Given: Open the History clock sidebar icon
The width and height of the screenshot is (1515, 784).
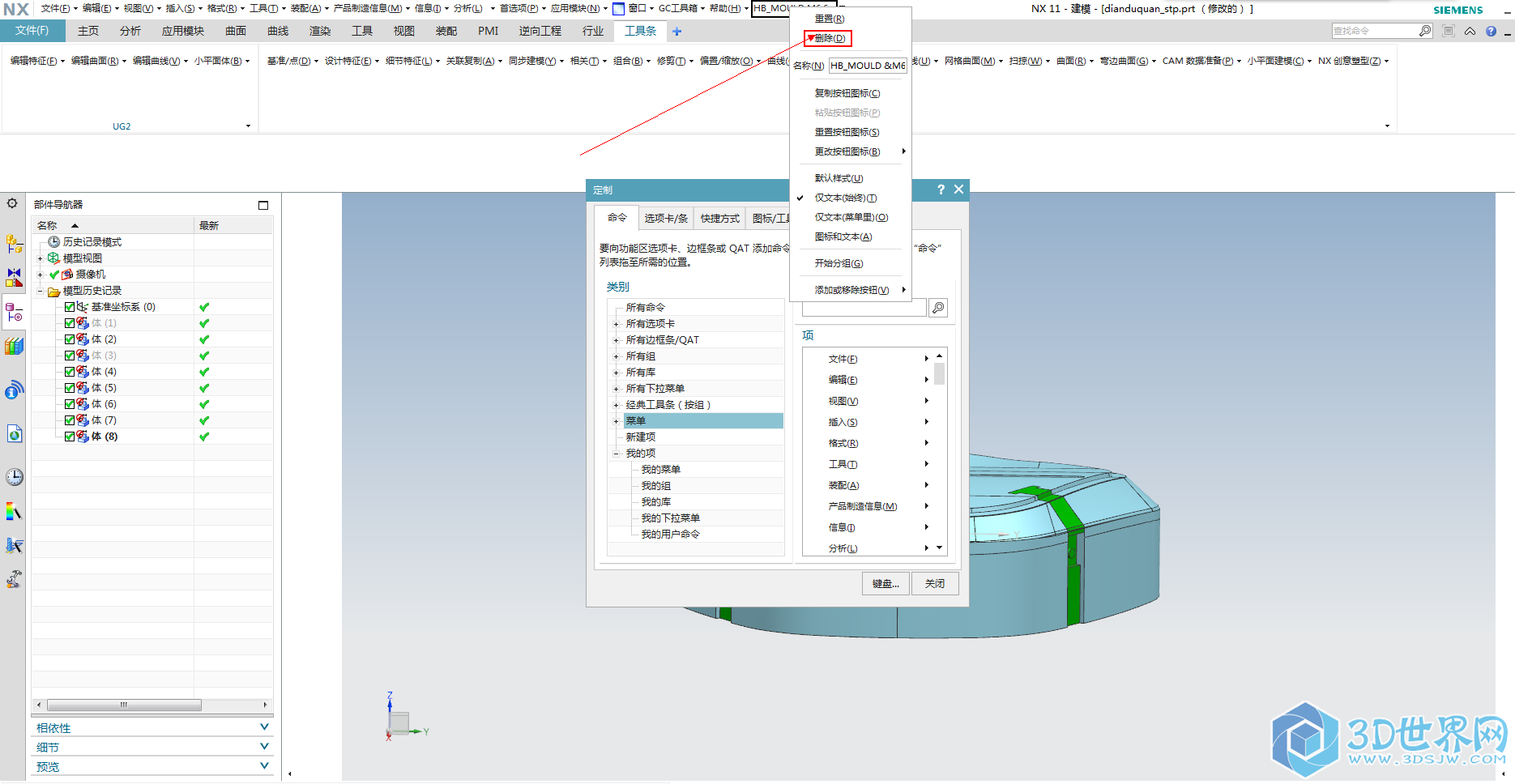Looking at the screenshot, I should pyautogui.click(x=14, y=477).
